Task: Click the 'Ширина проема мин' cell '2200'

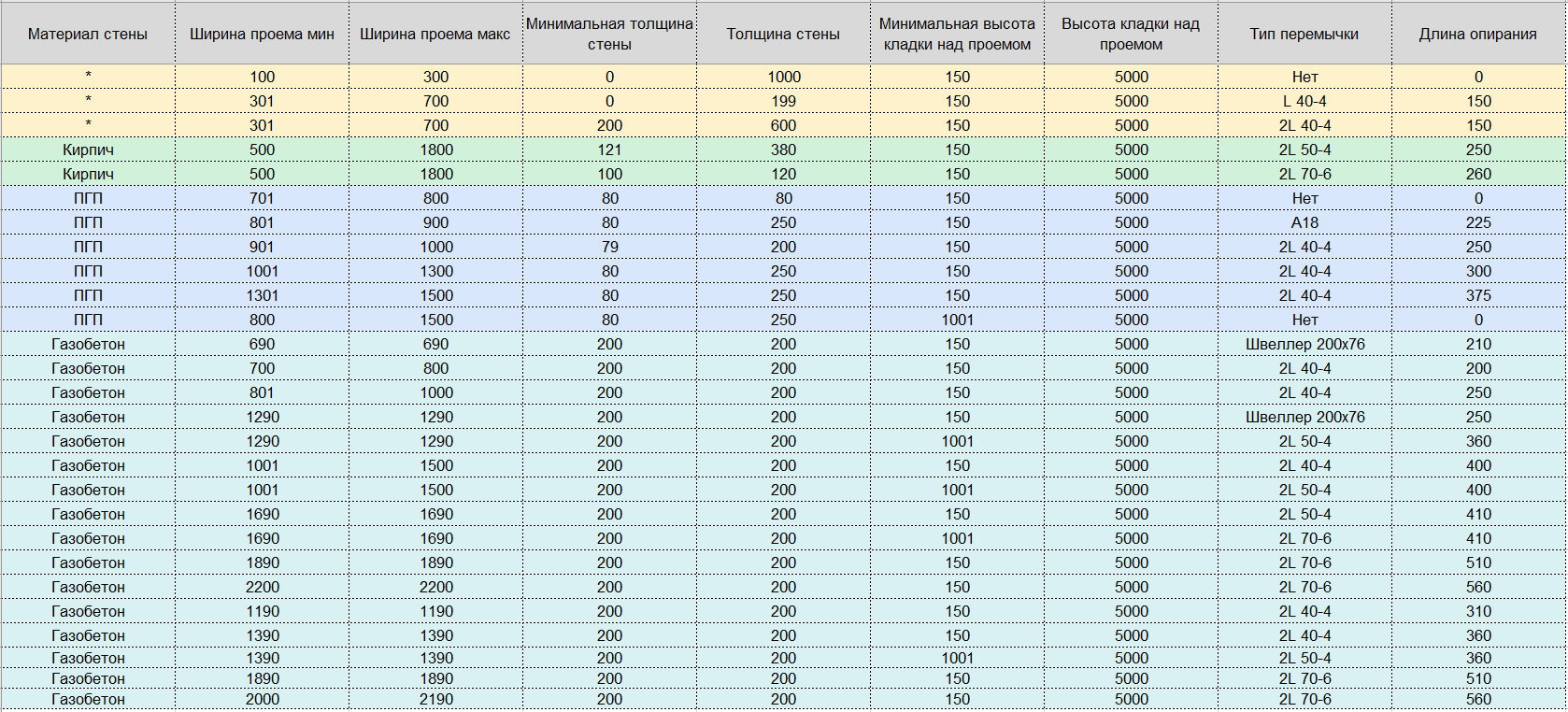Action: pos(262,587)
